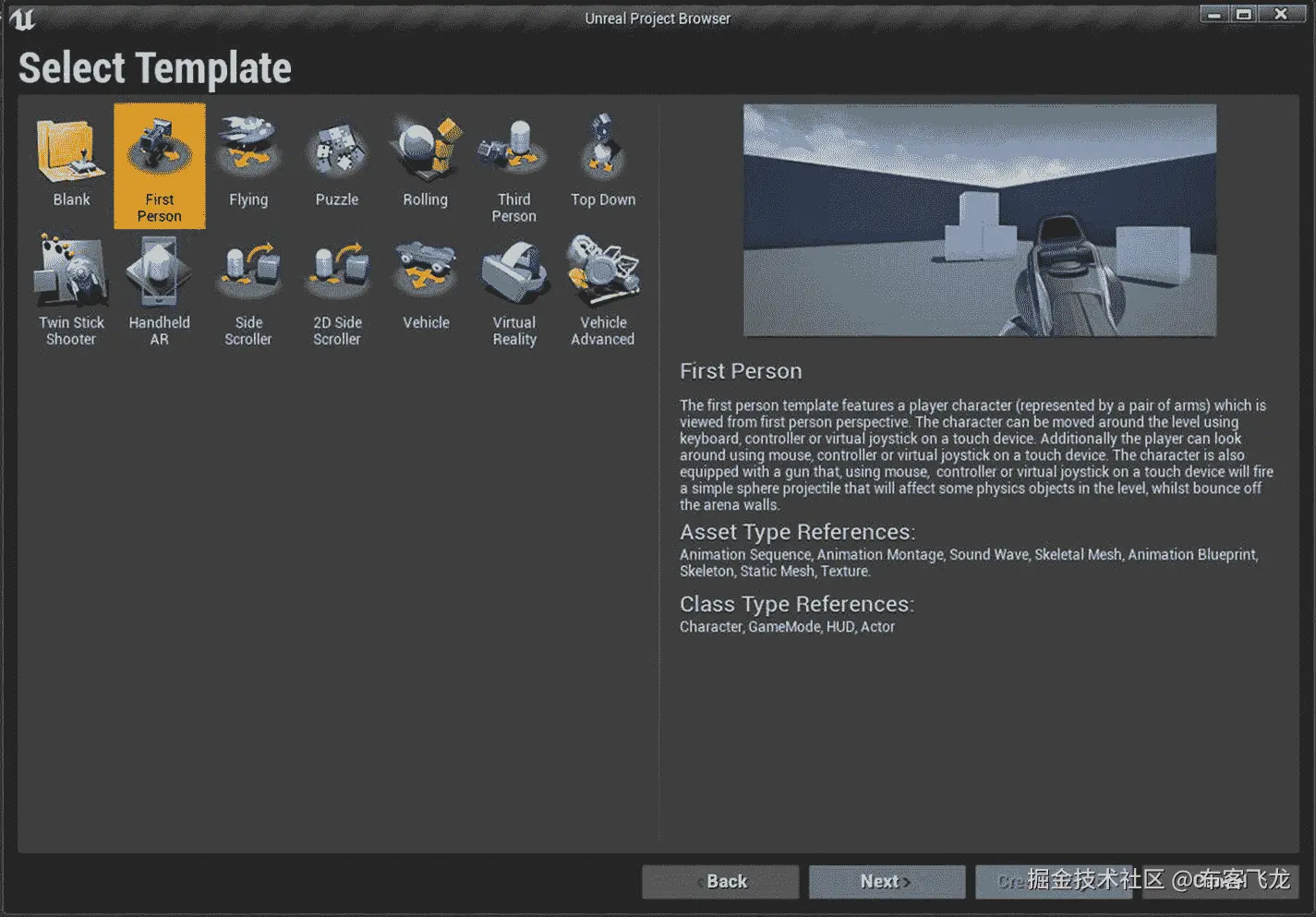Click the Back button
This screenshot has width=1316, height=917.
coord(720,882)
